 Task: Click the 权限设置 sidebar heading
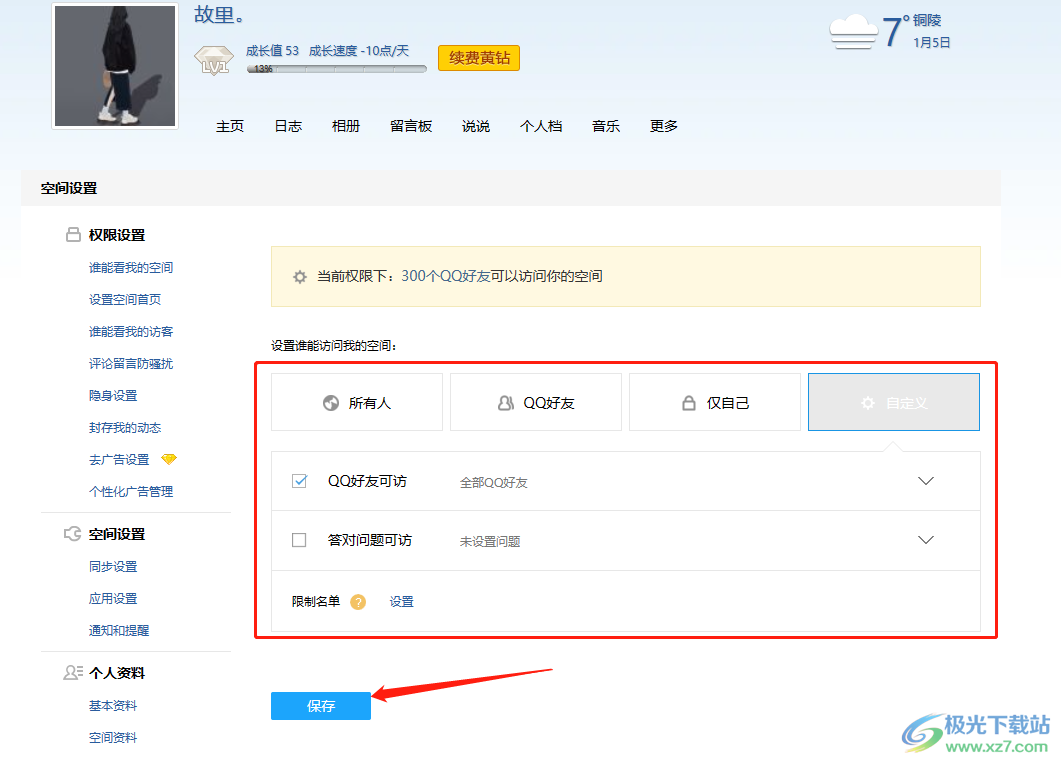(117, 235)
